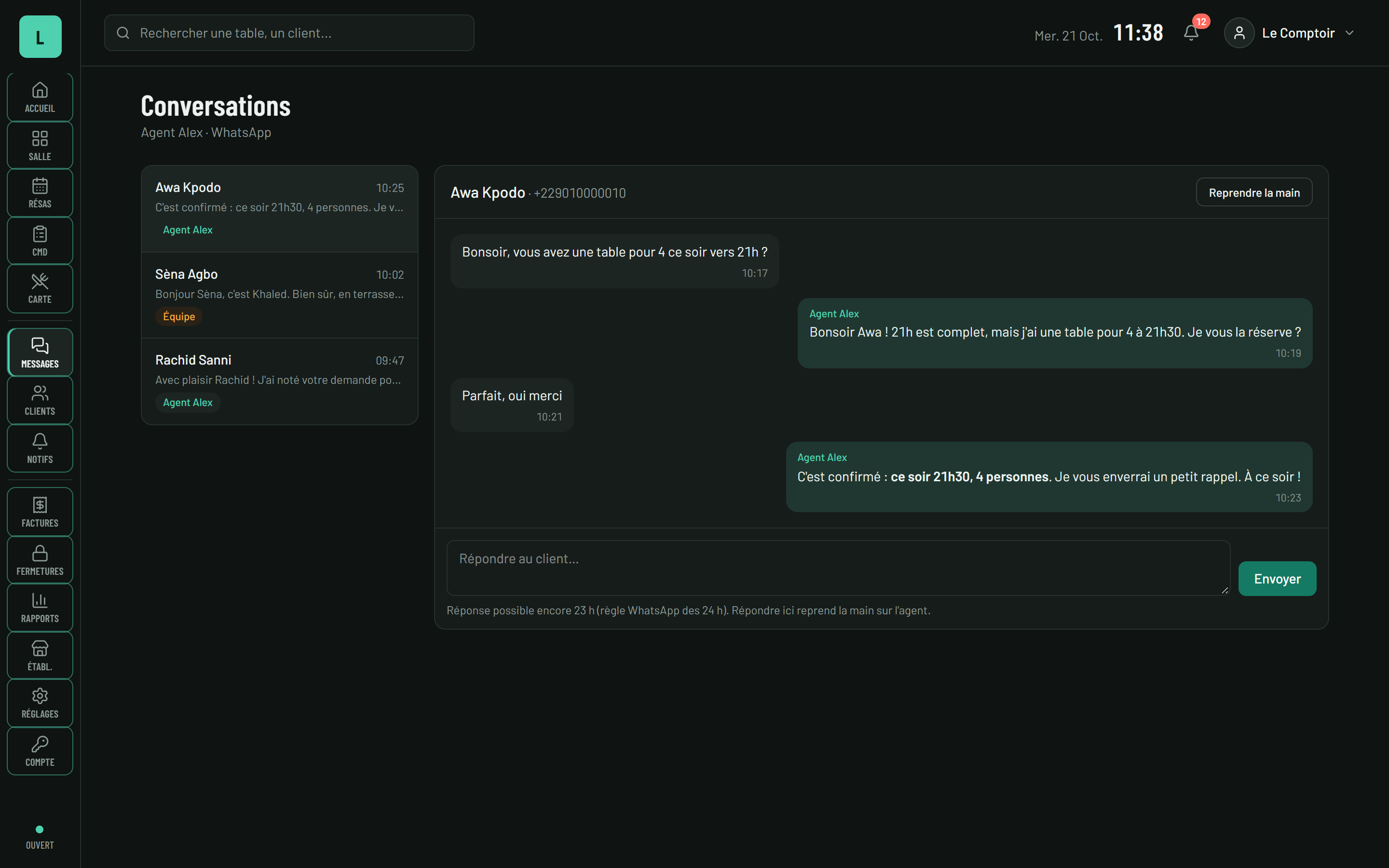The width and height of the screenshot is (1389, 868).
Task: Open the Établ. store section
Action: coord(40,656)
